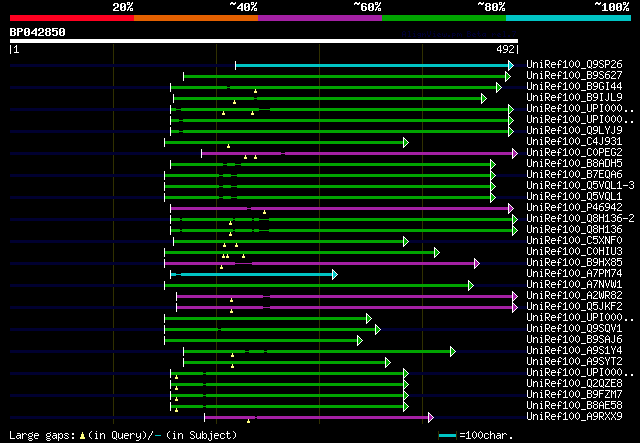The height and width of the screenshot is (443, 640).
Task: Click the yellow gap marker below the A9RXX9 bar
Action: 248,421
